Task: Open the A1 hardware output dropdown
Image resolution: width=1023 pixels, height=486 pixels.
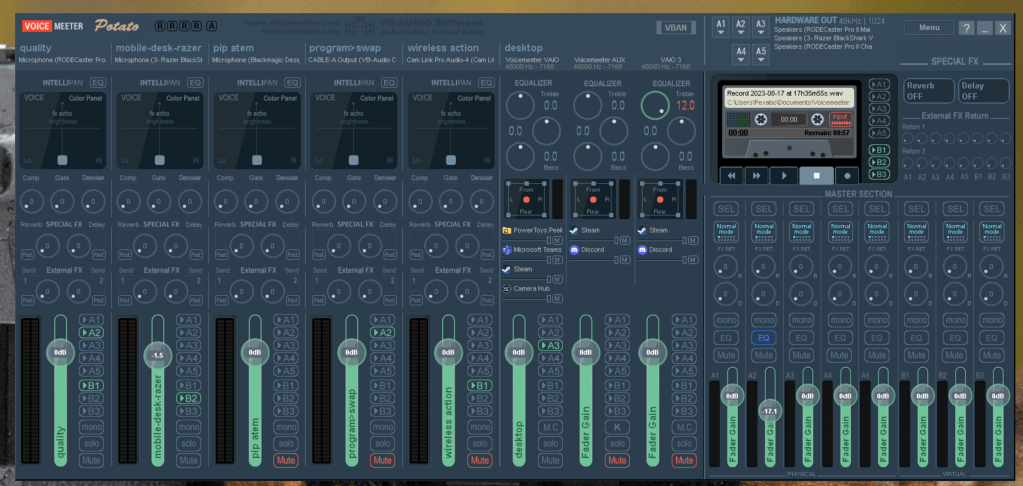Action: point(721,28)
